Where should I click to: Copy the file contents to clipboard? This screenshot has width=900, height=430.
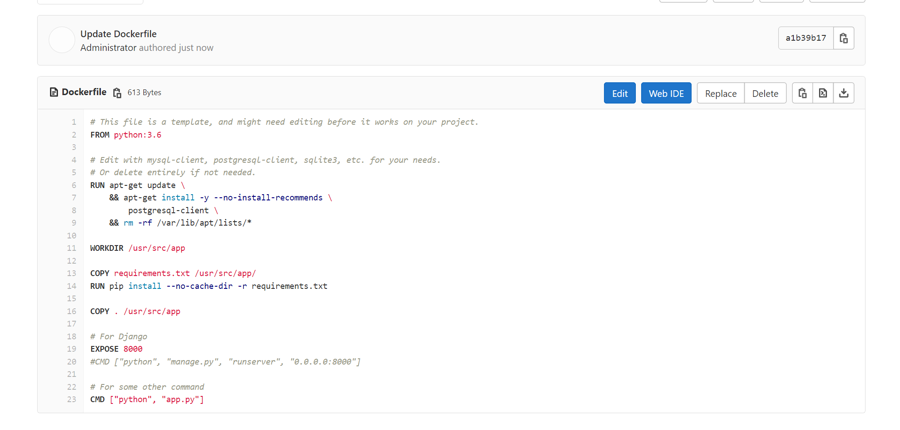tap(802, 93)
